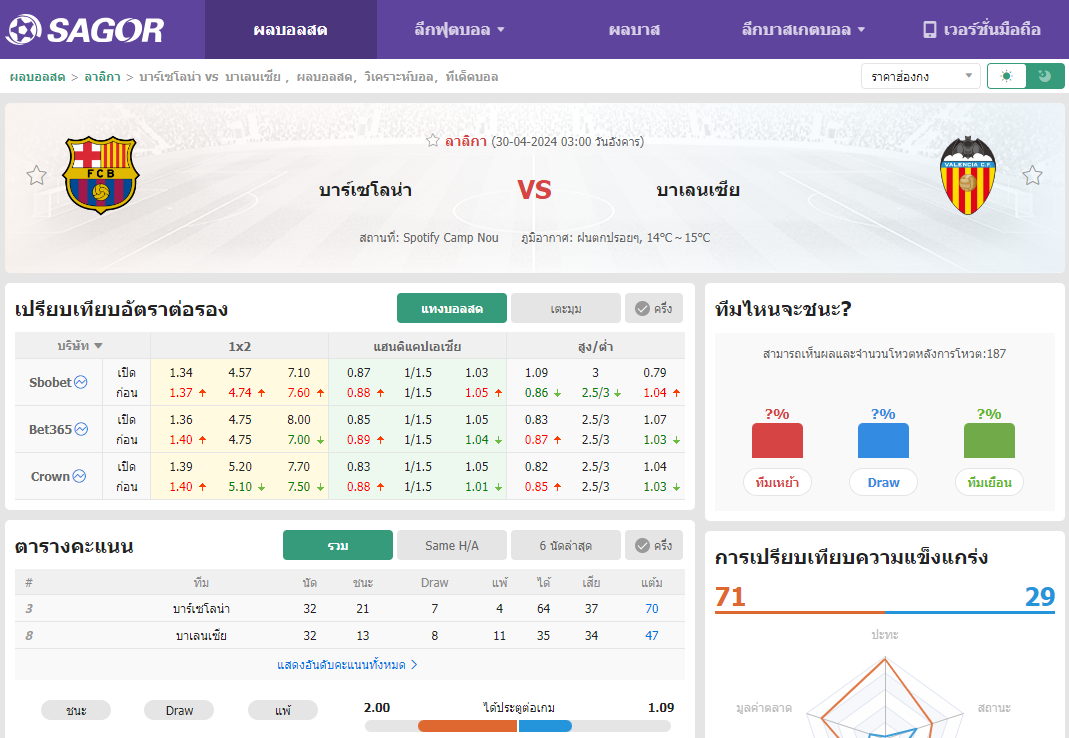Viewport: 1069px width, 738px height.
Task: Click the แฮนดิแคปเอเชีย column header
Action: click(x=417, y=346)
